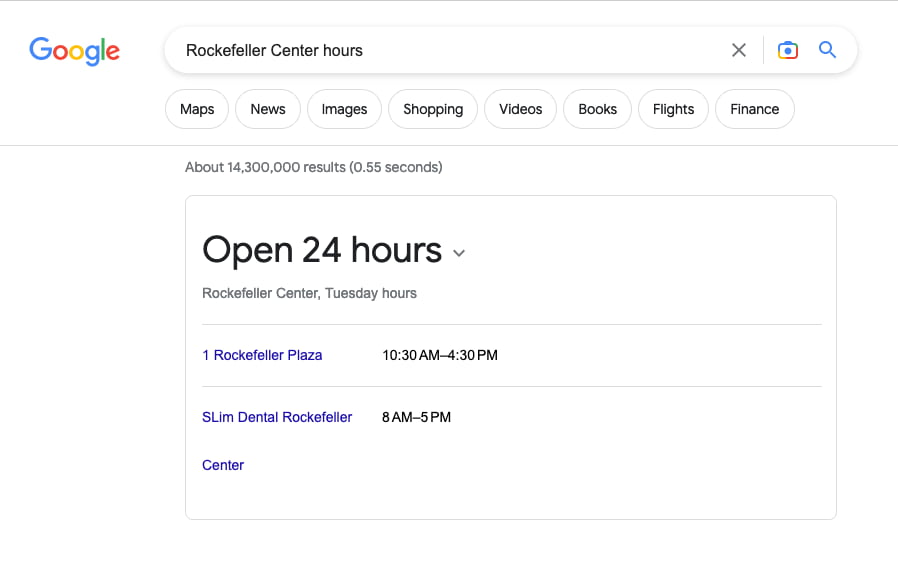
Task: Open the Books results filter
Action: point(597,109)
